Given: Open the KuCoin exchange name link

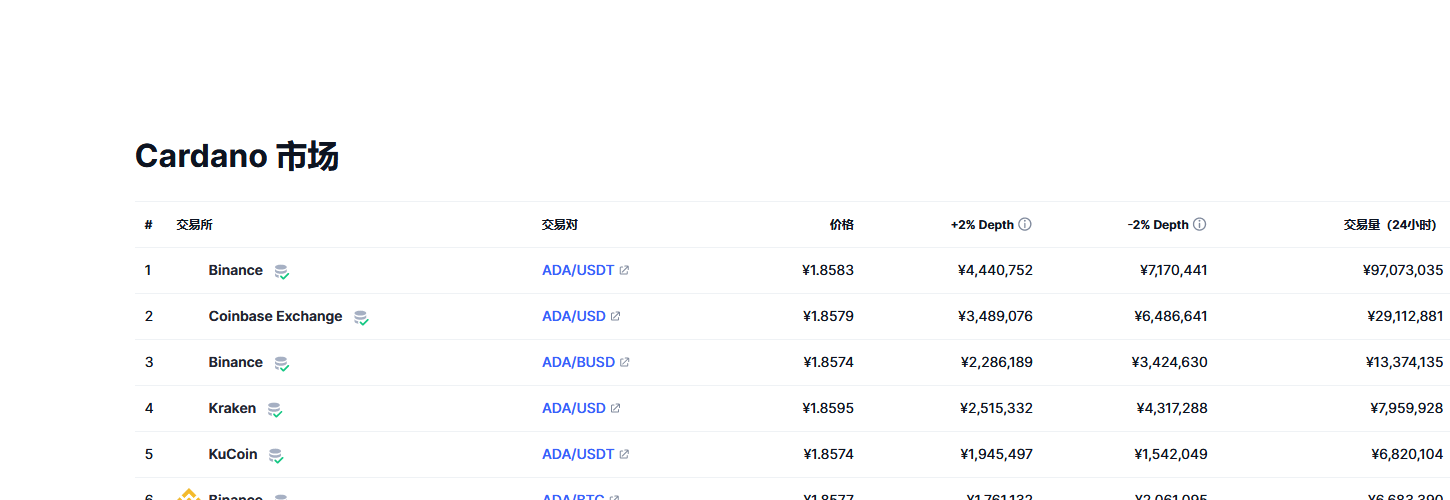Looking at the screenshot, I should coord(233,455).
